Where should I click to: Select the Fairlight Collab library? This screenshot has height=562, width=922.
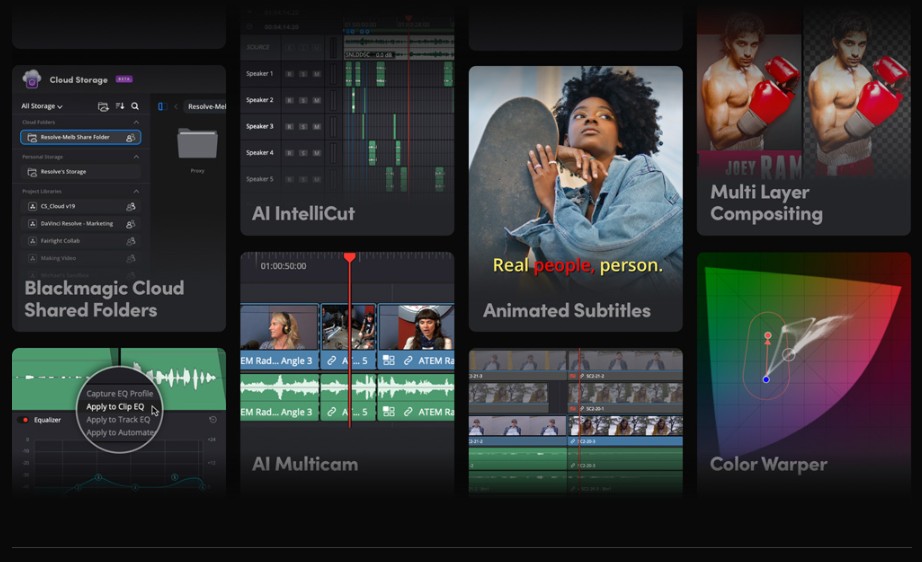point(81,241)
